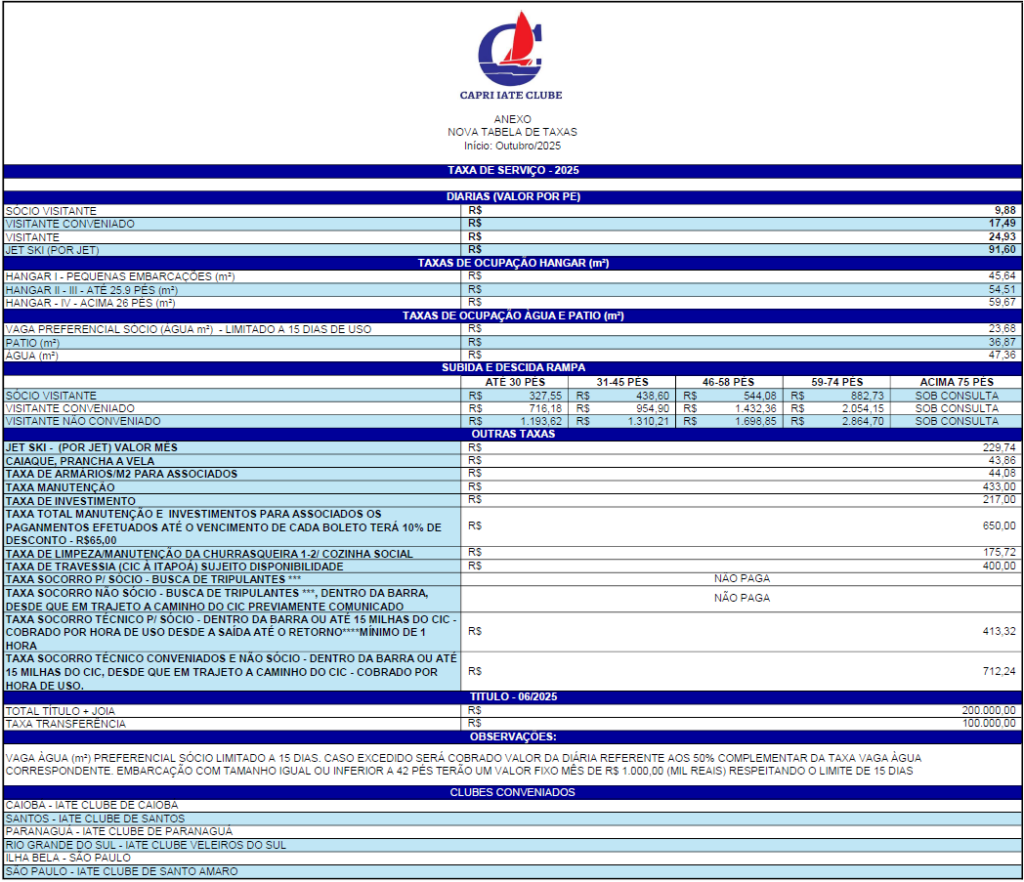Select the "TAXA TRANSFERÊNCIA" row label
Screen dimensions: 1024x882
point(66,723)
